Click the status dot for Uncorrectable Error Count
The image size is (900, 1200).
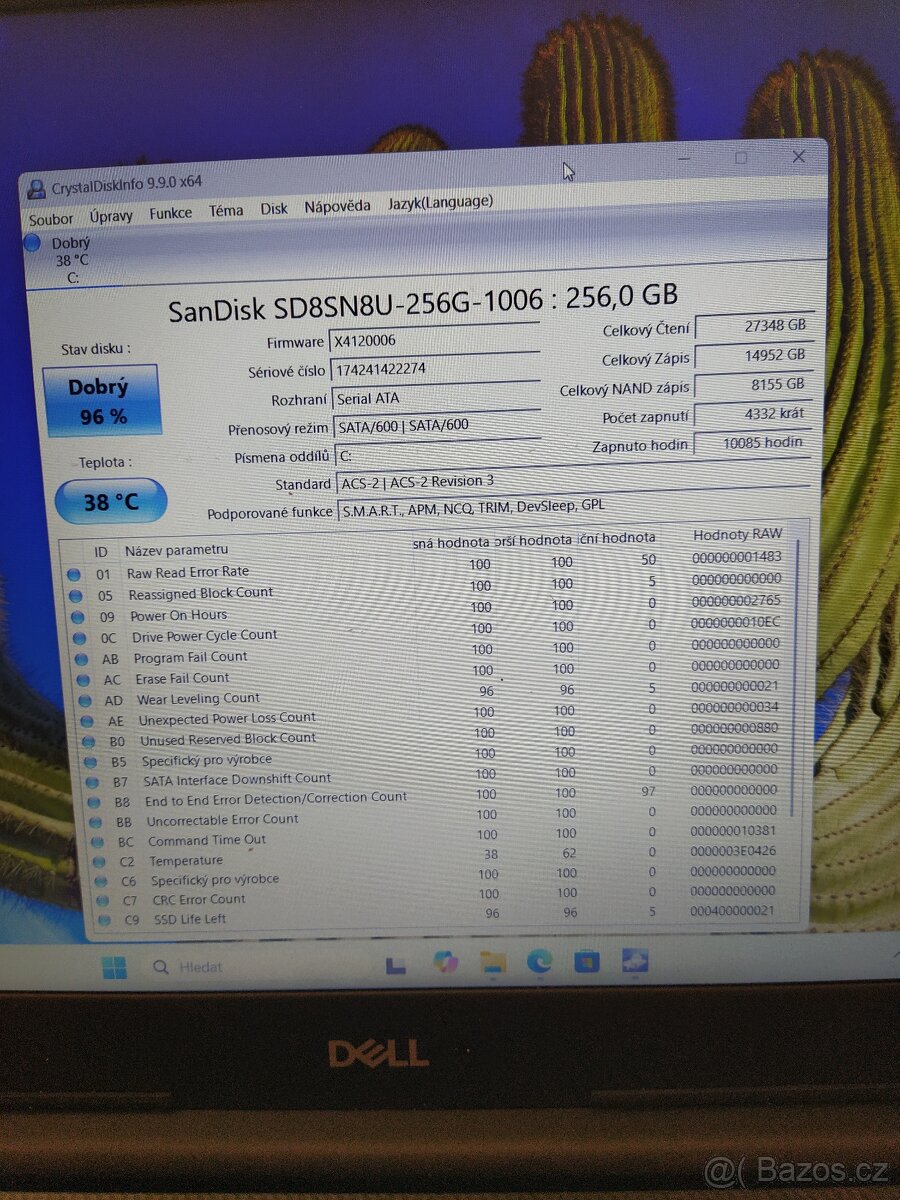tap(94, 822)
